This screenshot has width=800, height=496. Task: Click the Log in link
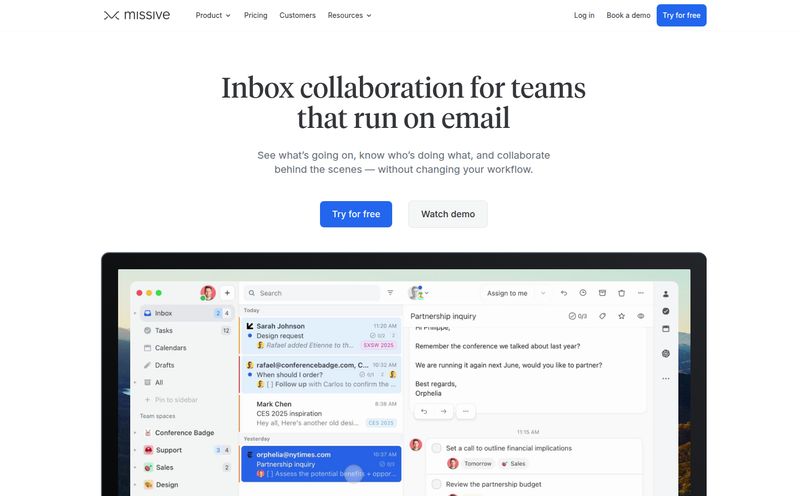coord(584,15)
